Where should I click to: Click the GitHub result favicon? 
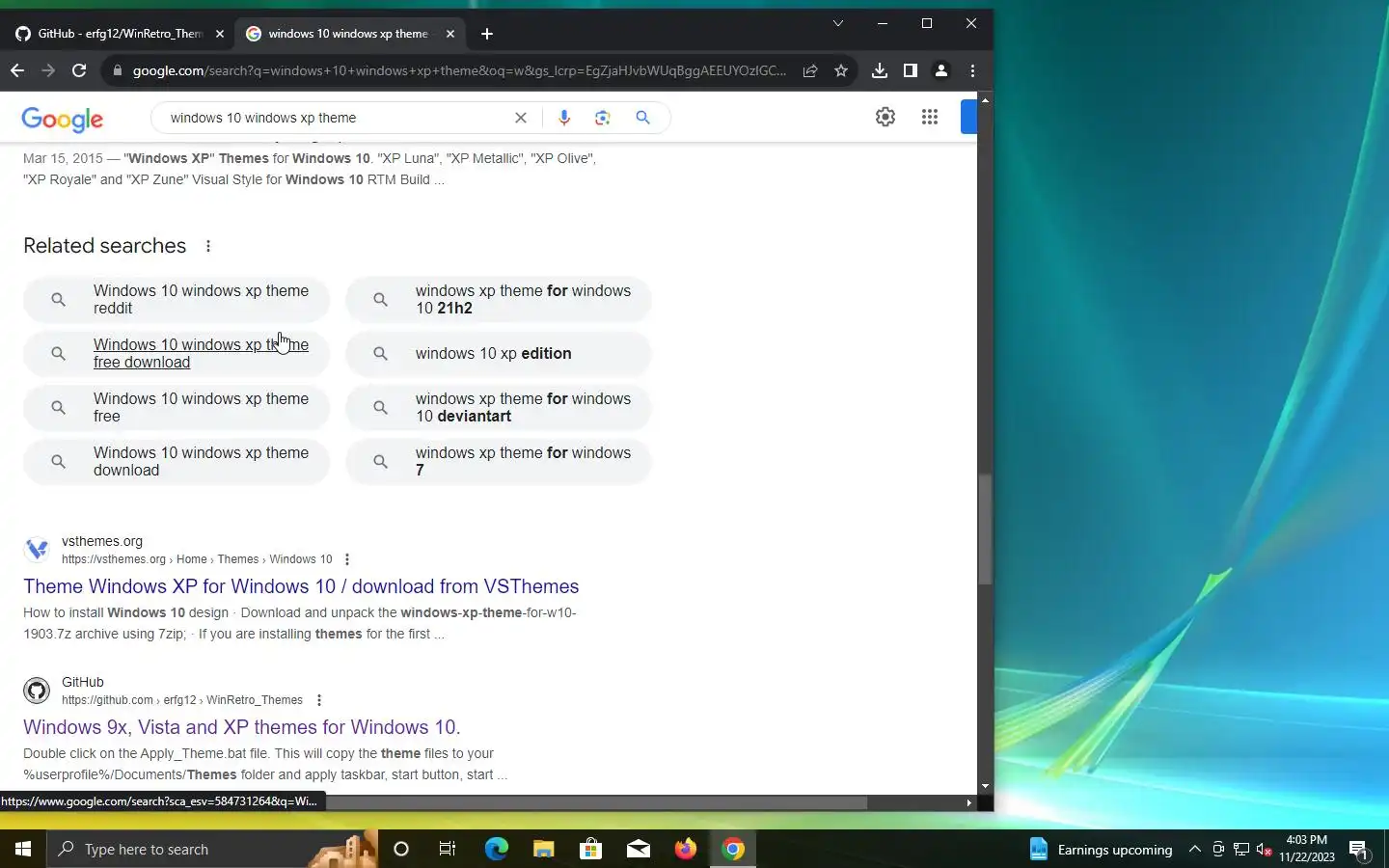(37, 691)
